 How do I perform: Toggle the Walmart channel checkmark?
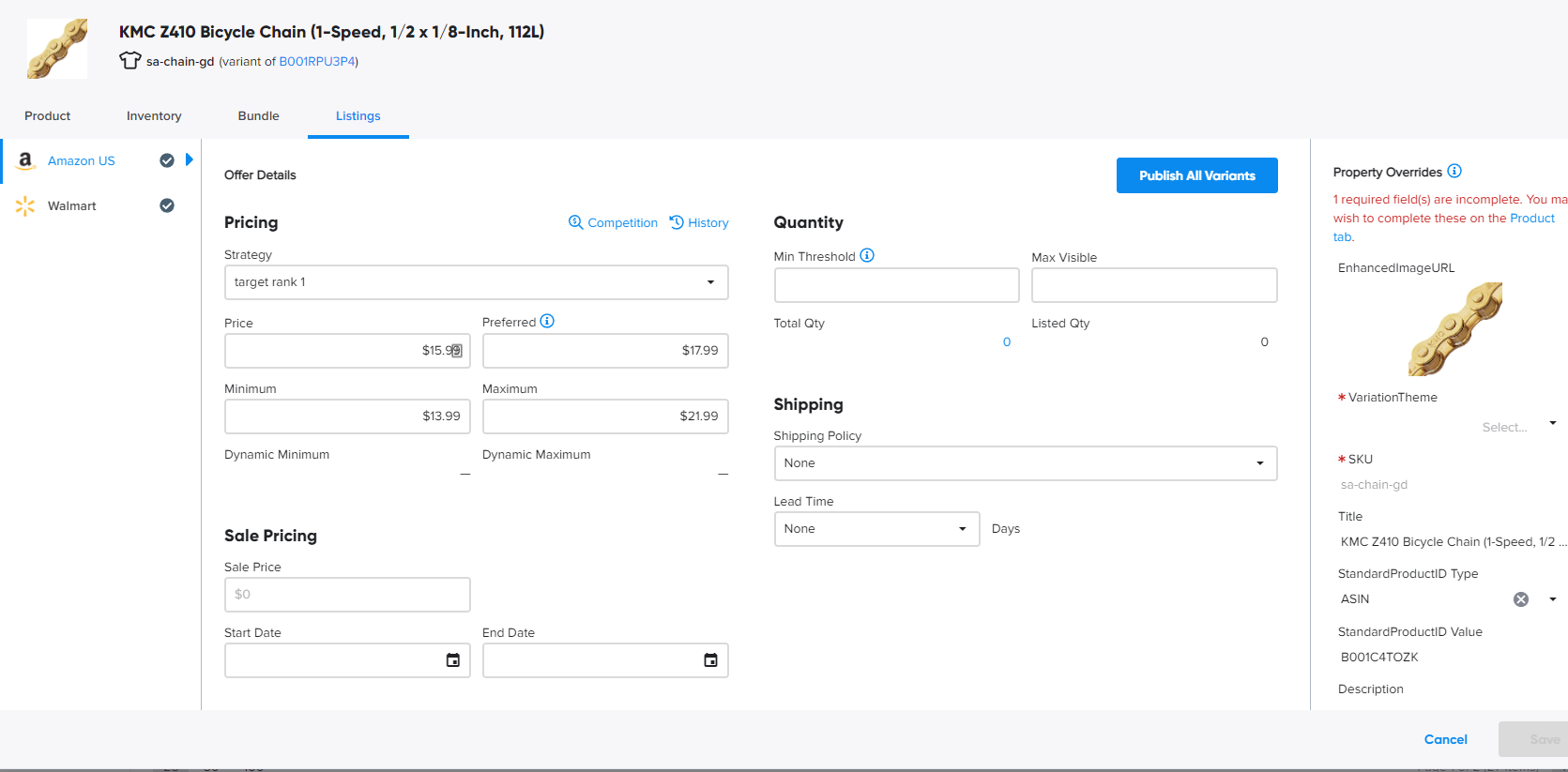click(167, 205)
